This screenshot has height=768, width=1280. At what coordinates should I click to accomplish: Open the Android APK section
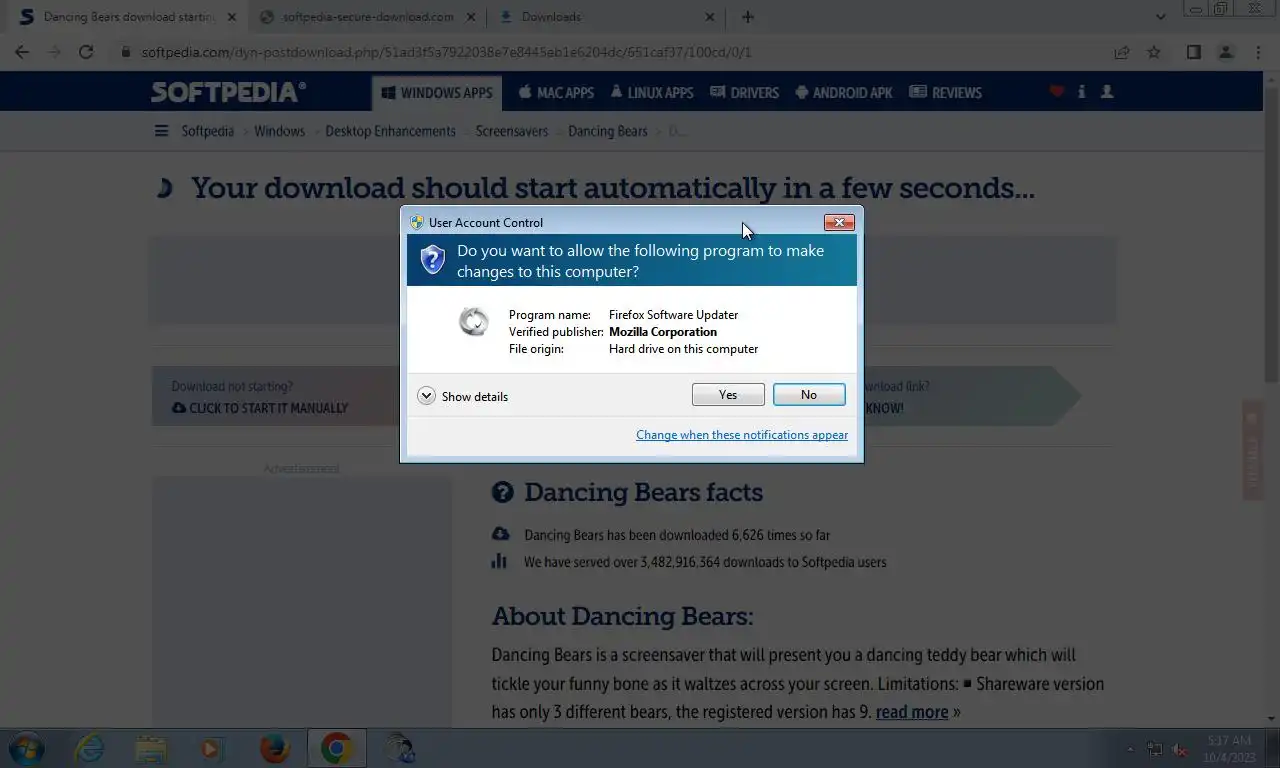click(x=843, y=92)
